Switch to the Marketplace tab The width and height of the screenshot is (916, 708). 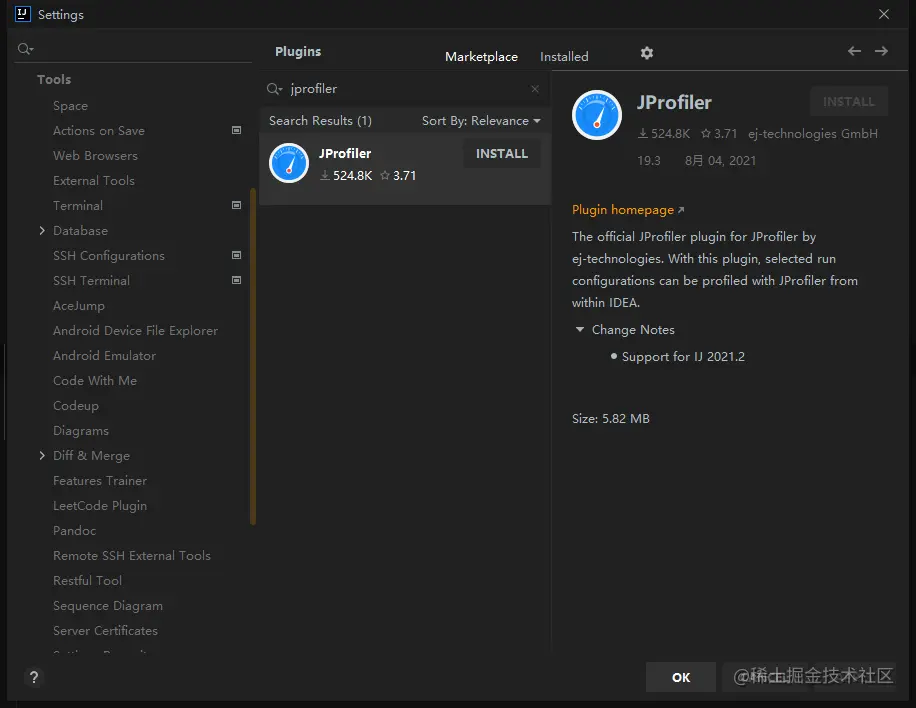click(x=481, y=57)
